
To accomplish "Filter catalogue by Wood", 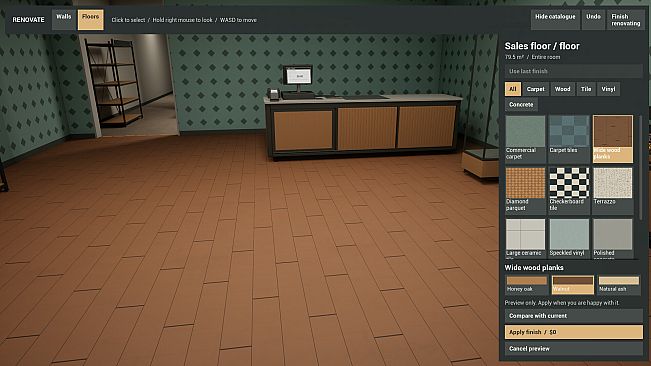I will [563, 89].
